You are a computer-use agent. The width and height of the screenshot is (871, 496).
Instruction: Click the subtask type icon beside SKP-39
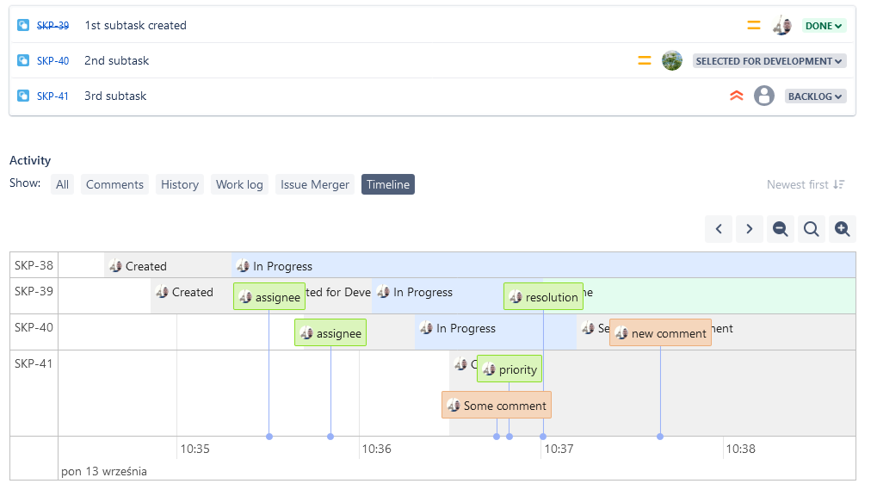point(24,25)
